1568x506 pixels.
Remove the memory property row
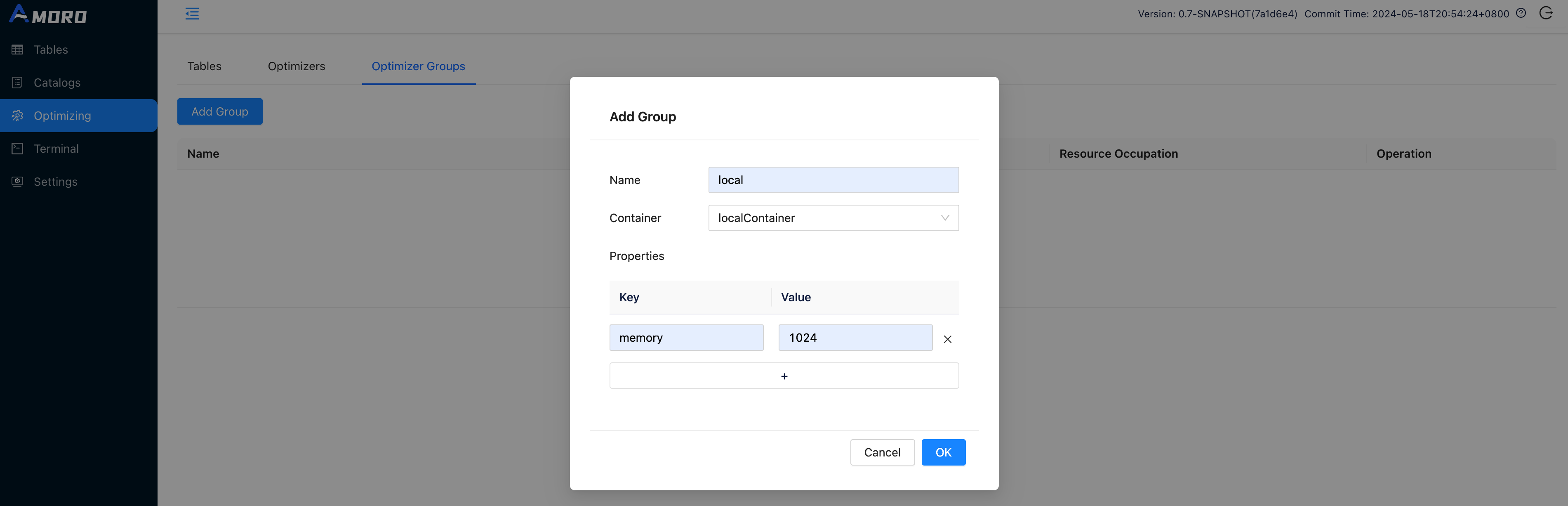point(947,339)
